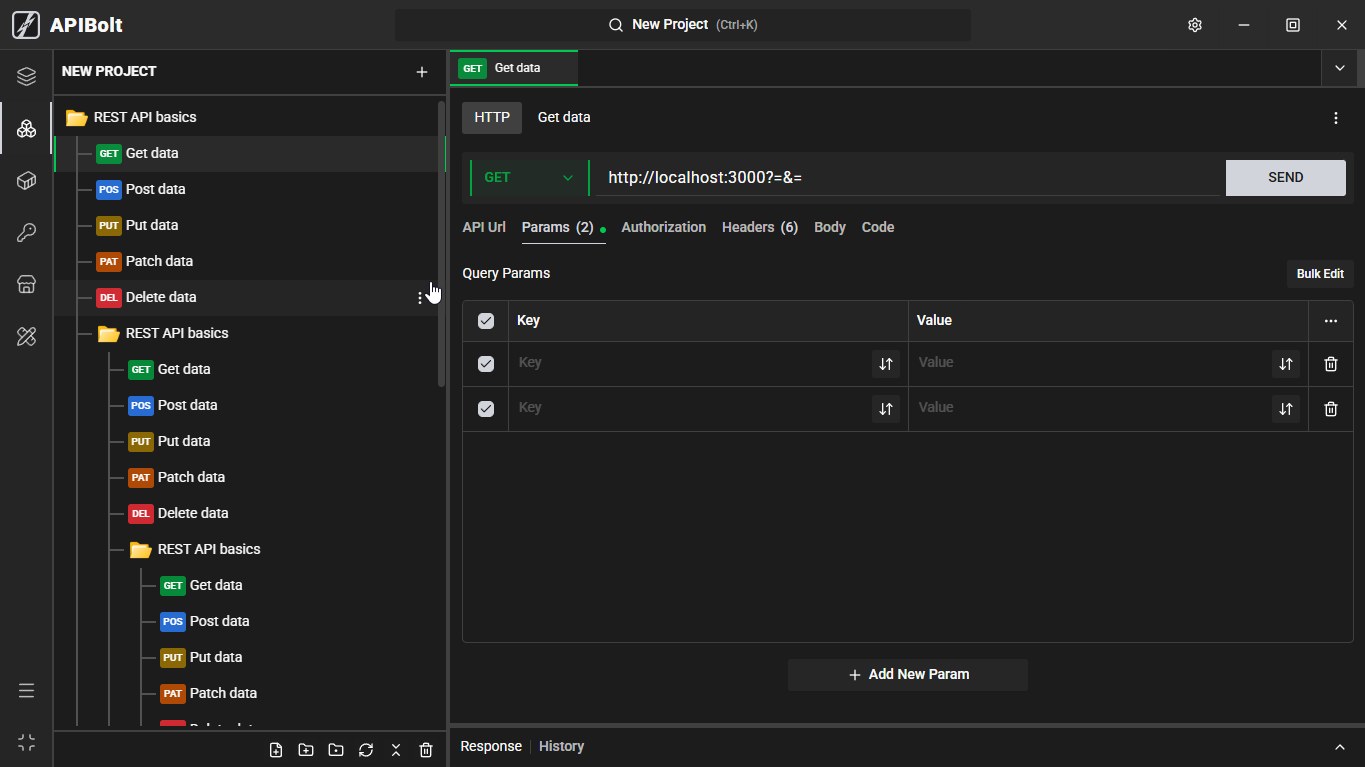Add a new item with plus icon beside NEW PROJECT
Screen dimensions: 1365x767
click(422, 72)
